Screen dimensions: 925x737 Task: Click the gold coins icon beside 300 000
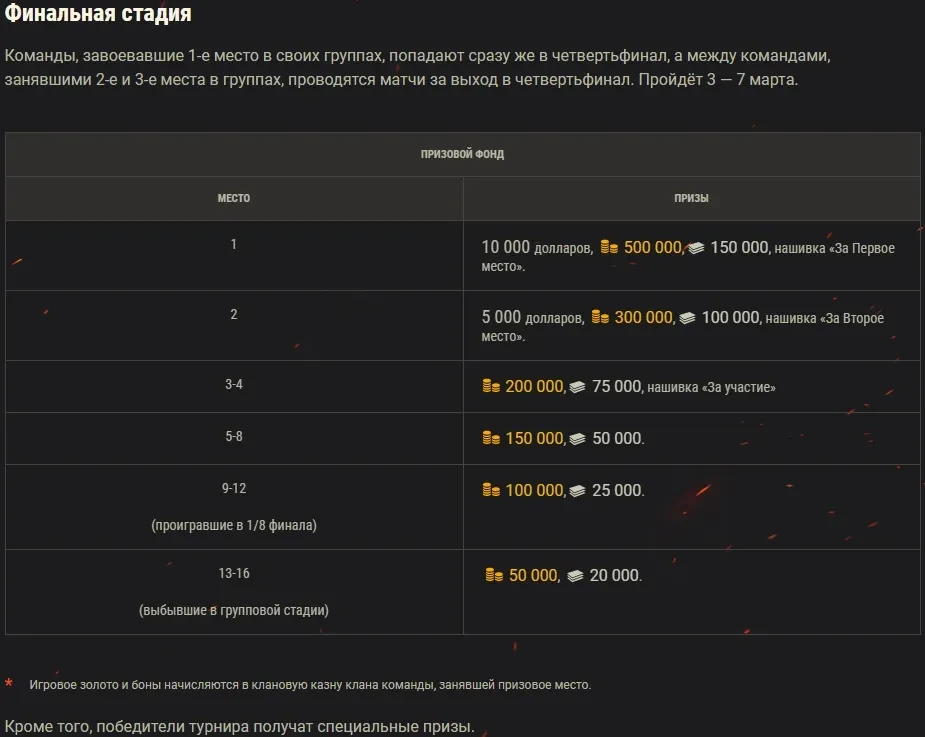[x=600, y=318]
